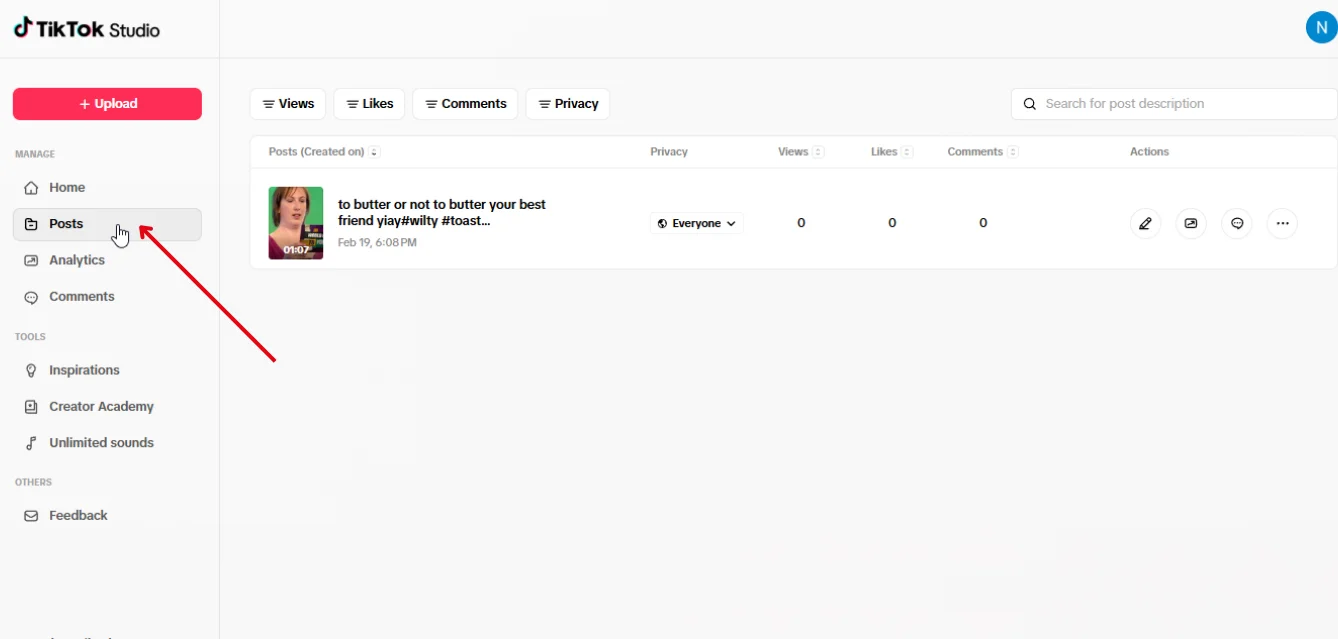Image resolution: width=1338 pixels, height=639 pixels.
Task: Open the three-dots more options menu
Action: click(1282, 223)
